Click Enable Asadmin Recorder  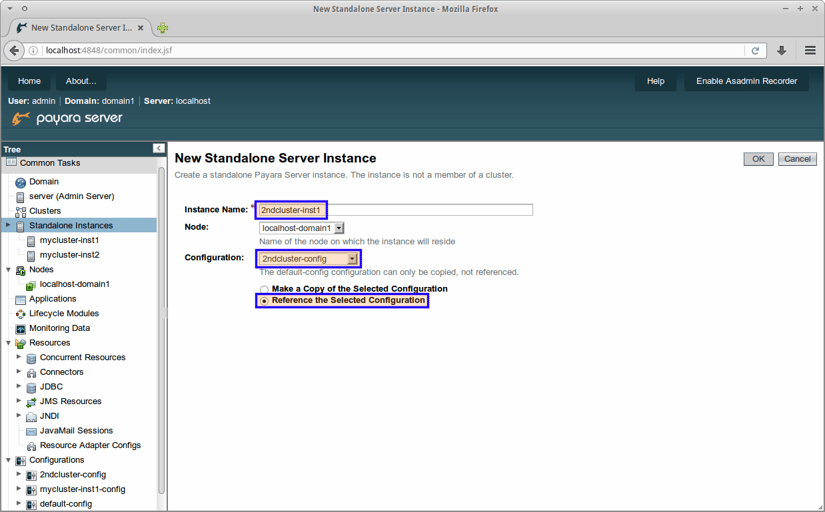[746, 81]
